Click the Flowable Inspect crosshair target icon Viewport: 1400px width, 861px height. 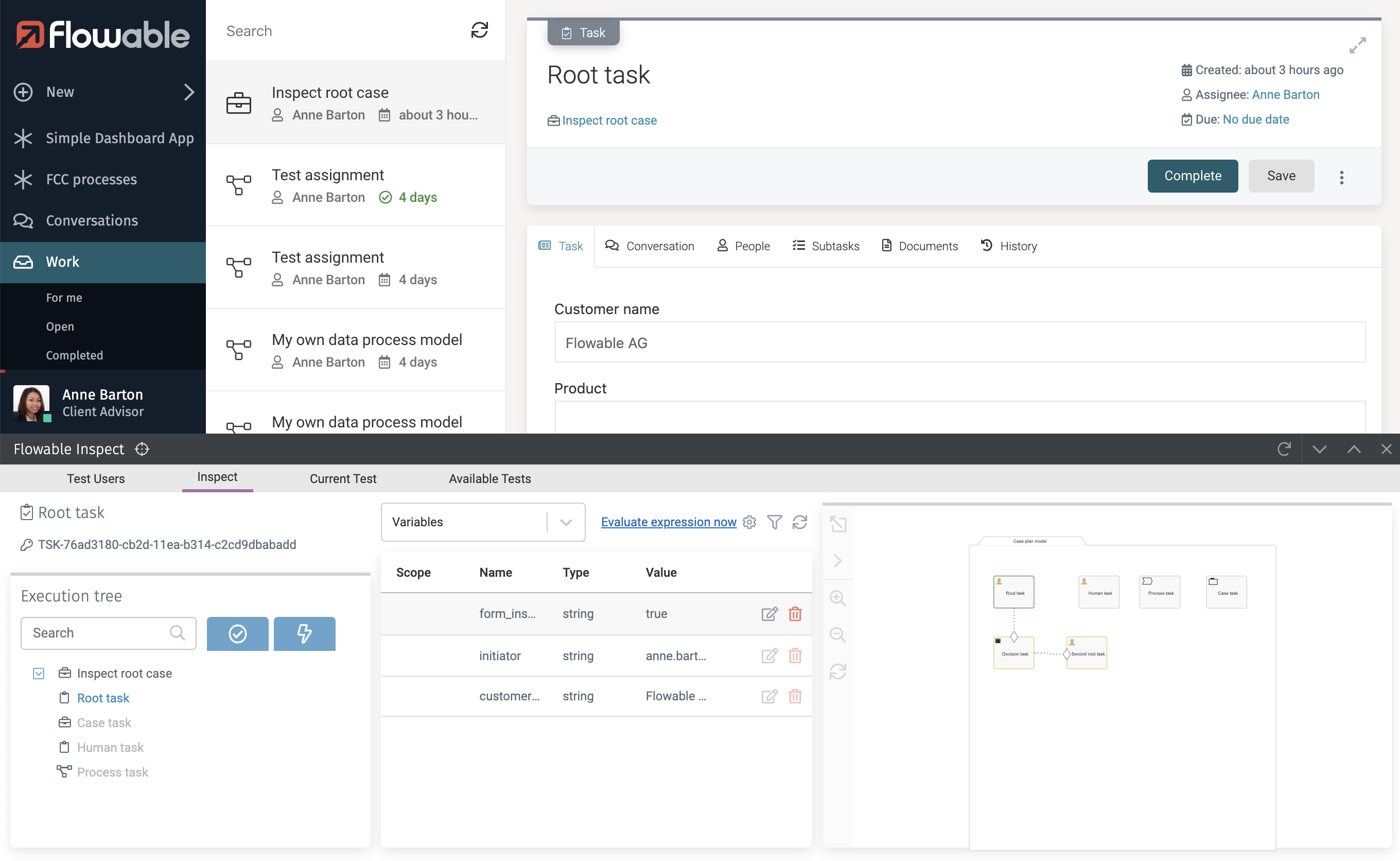142,449
